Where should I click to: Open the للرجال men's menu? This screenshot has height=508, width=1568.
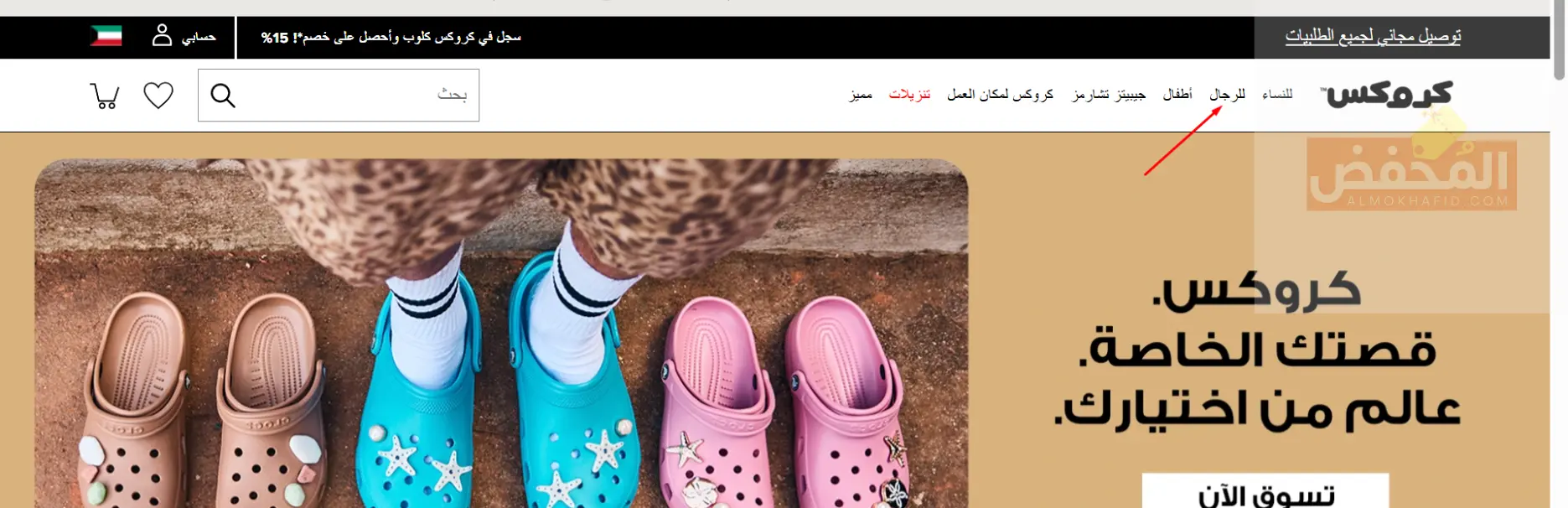1227,94
